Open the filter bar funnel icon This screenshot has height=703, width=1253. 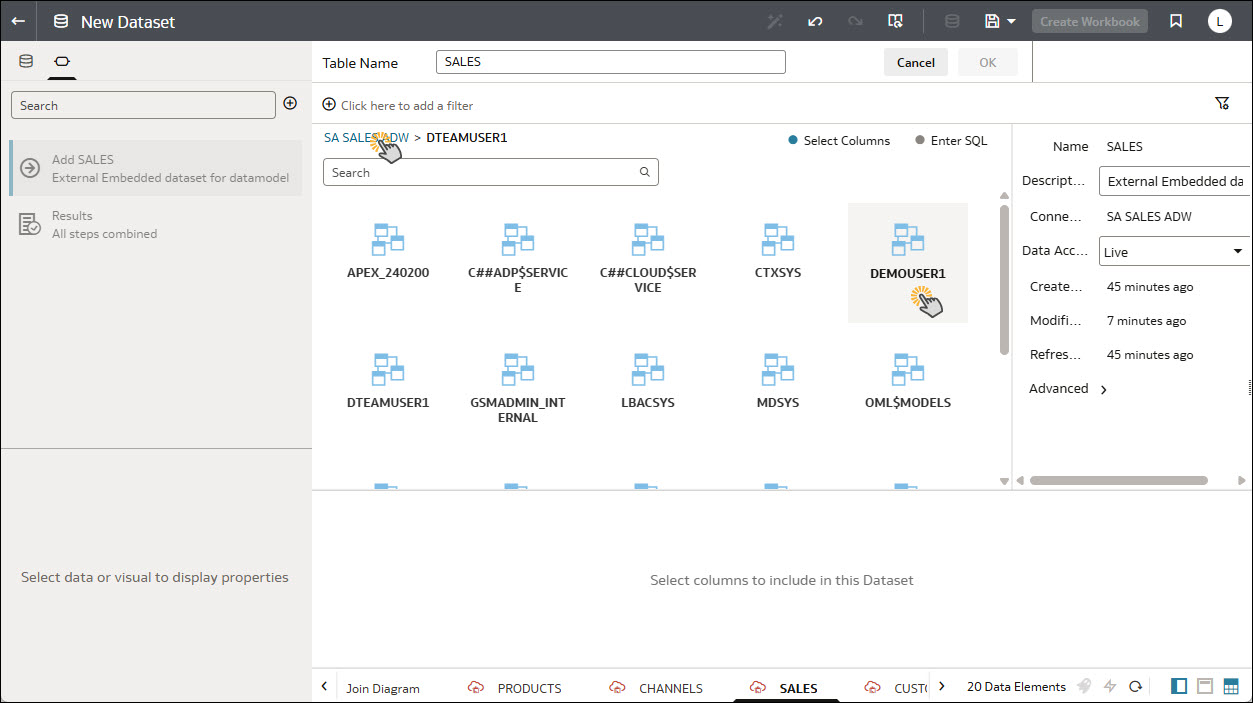(1221, 103)
